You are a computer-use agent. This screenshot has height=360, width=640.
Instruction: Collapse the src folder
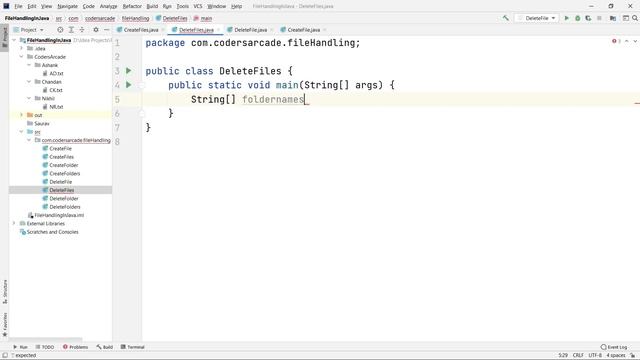click(22, 132)
